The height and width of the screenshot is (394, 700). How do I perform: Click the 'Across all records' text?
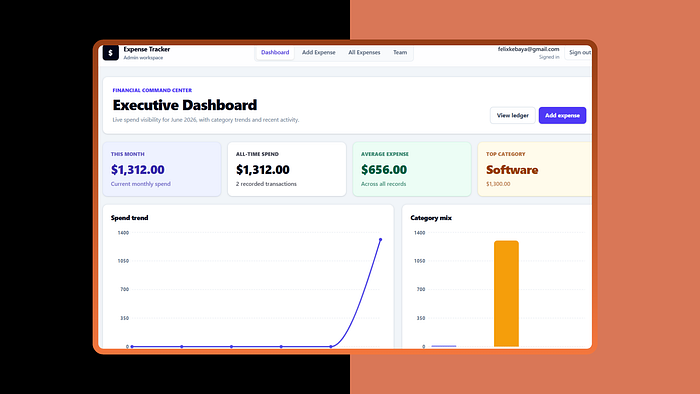[383, 184]
